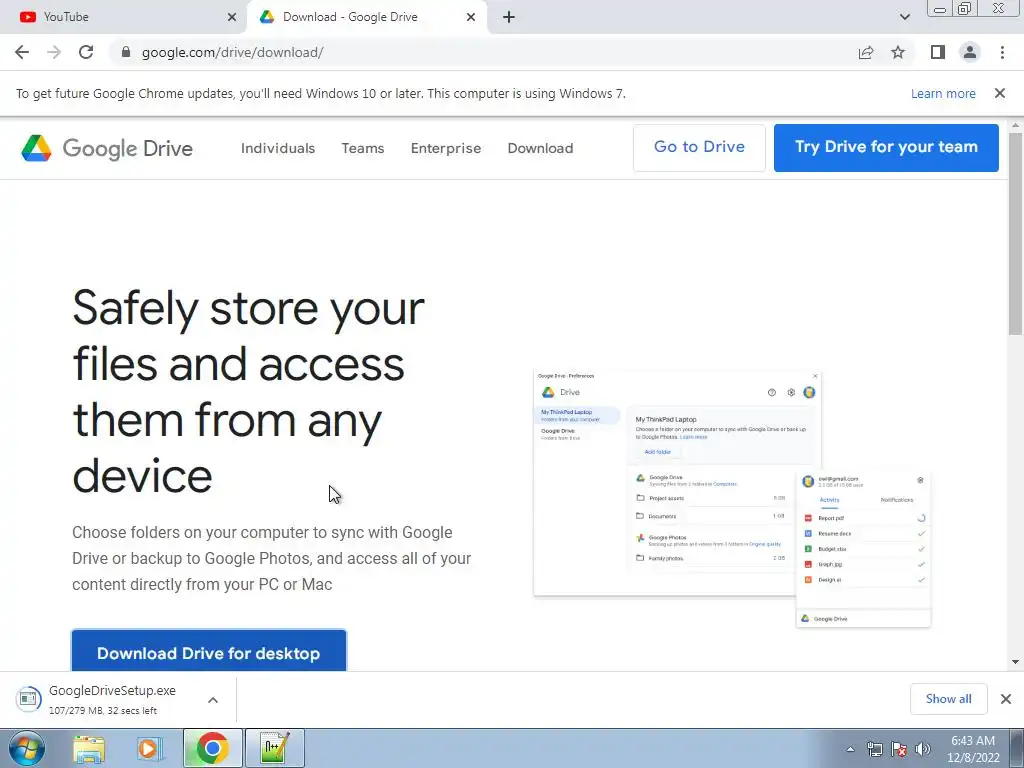Go back using the browser back arrow
Viewport: 1024px width, 768px height.
(x=22, y=52)
